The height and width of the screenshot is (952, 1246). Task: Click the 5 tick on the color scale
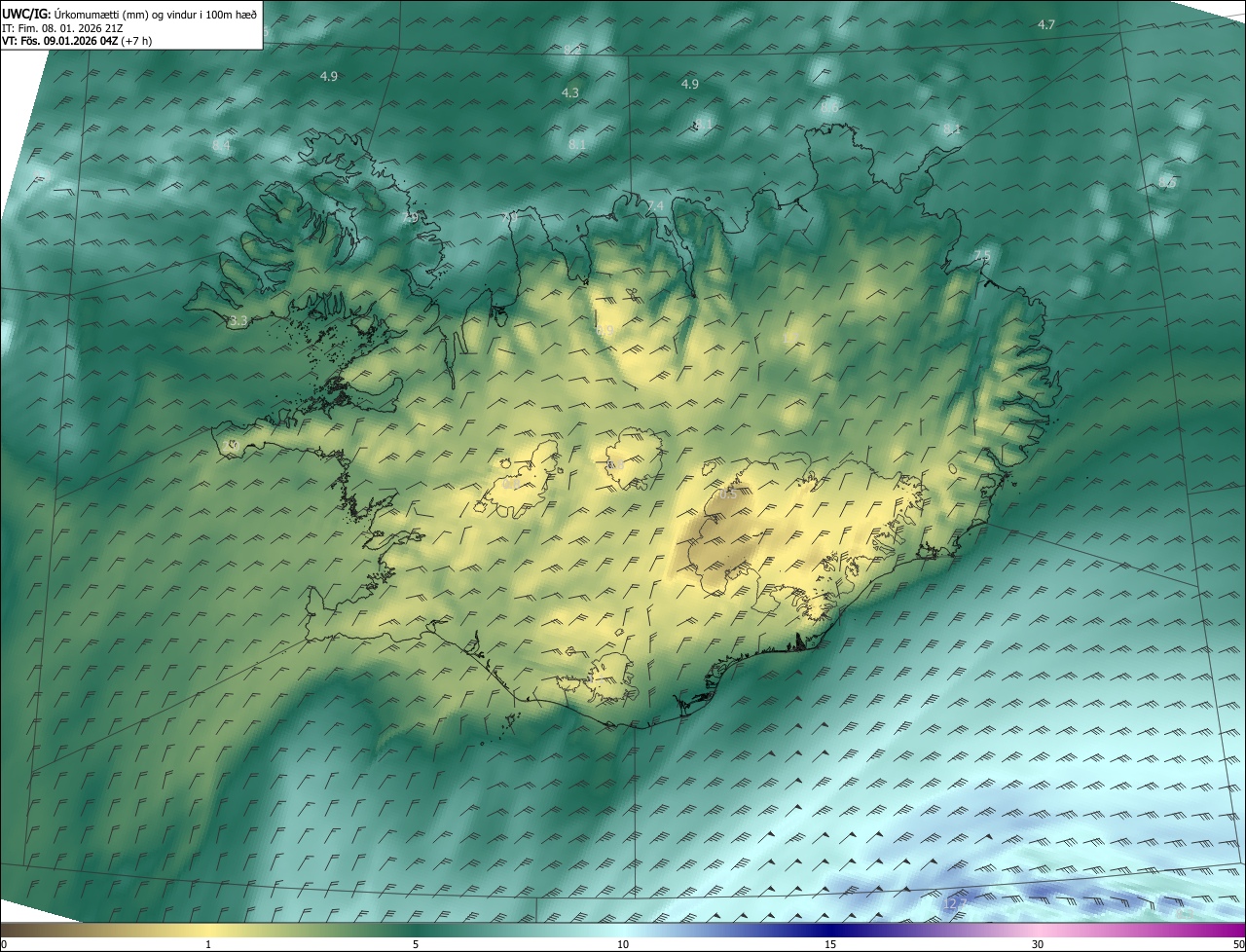coord(416,944)
